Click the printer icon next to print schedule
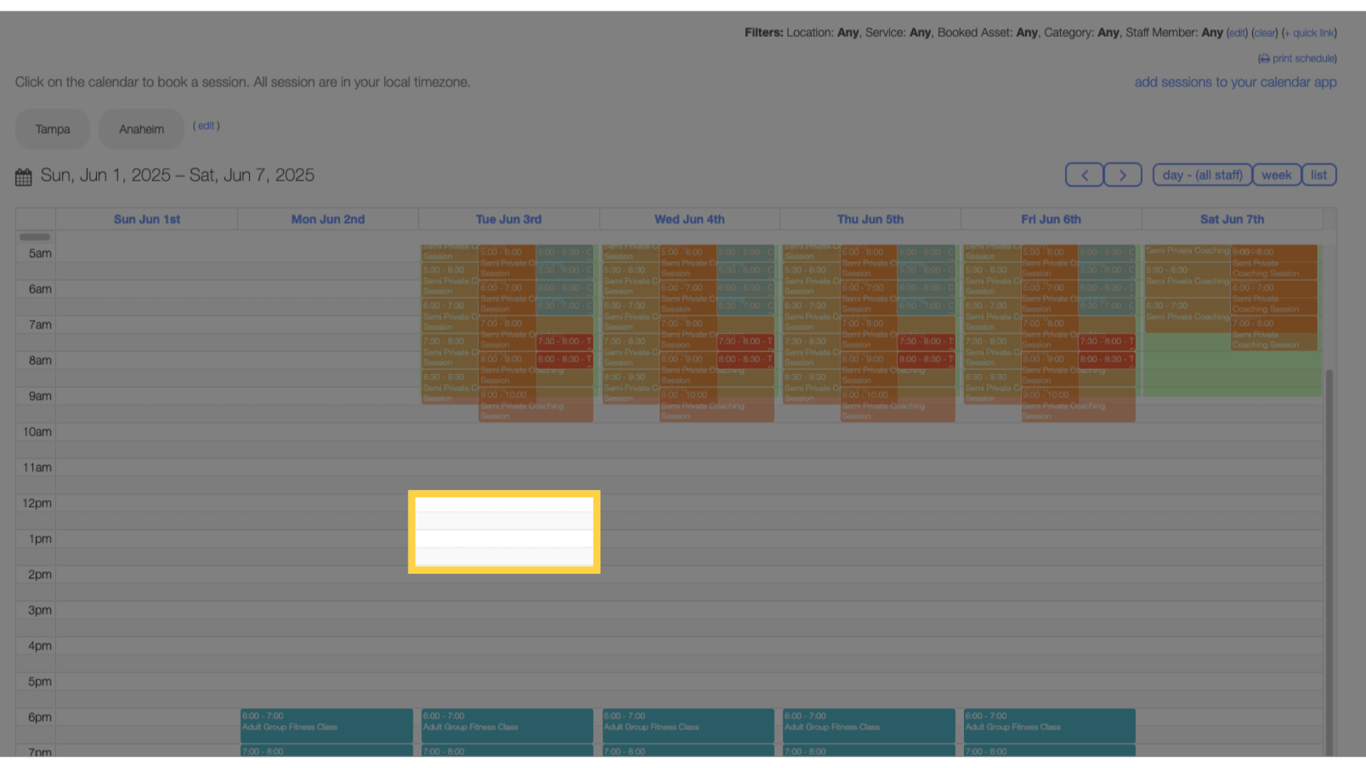Screen dimensions: 1366x768 click(1263, 58)
